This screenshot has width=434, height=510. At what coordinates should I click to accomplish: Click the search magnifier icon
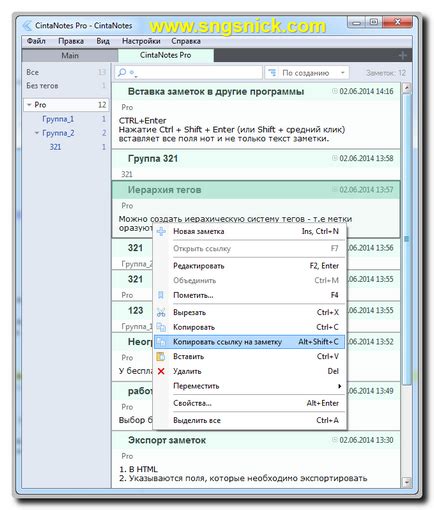[x=122, y=72]
